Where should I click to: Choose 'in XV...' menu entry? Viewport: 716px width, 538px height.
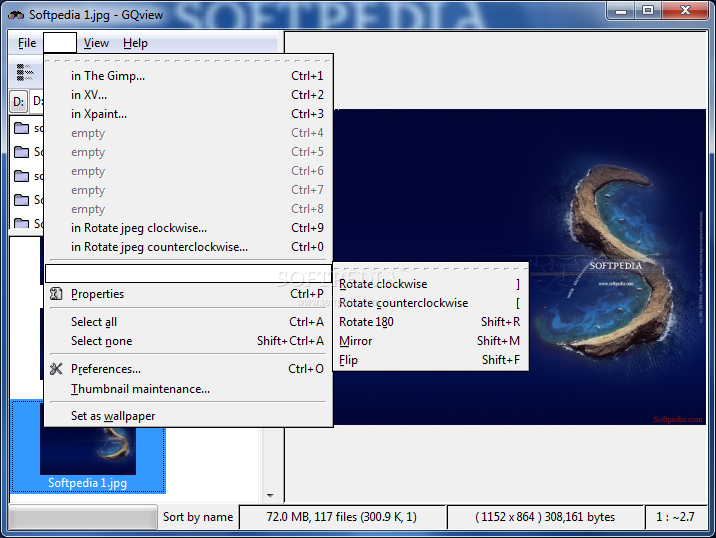click(188, 95)
